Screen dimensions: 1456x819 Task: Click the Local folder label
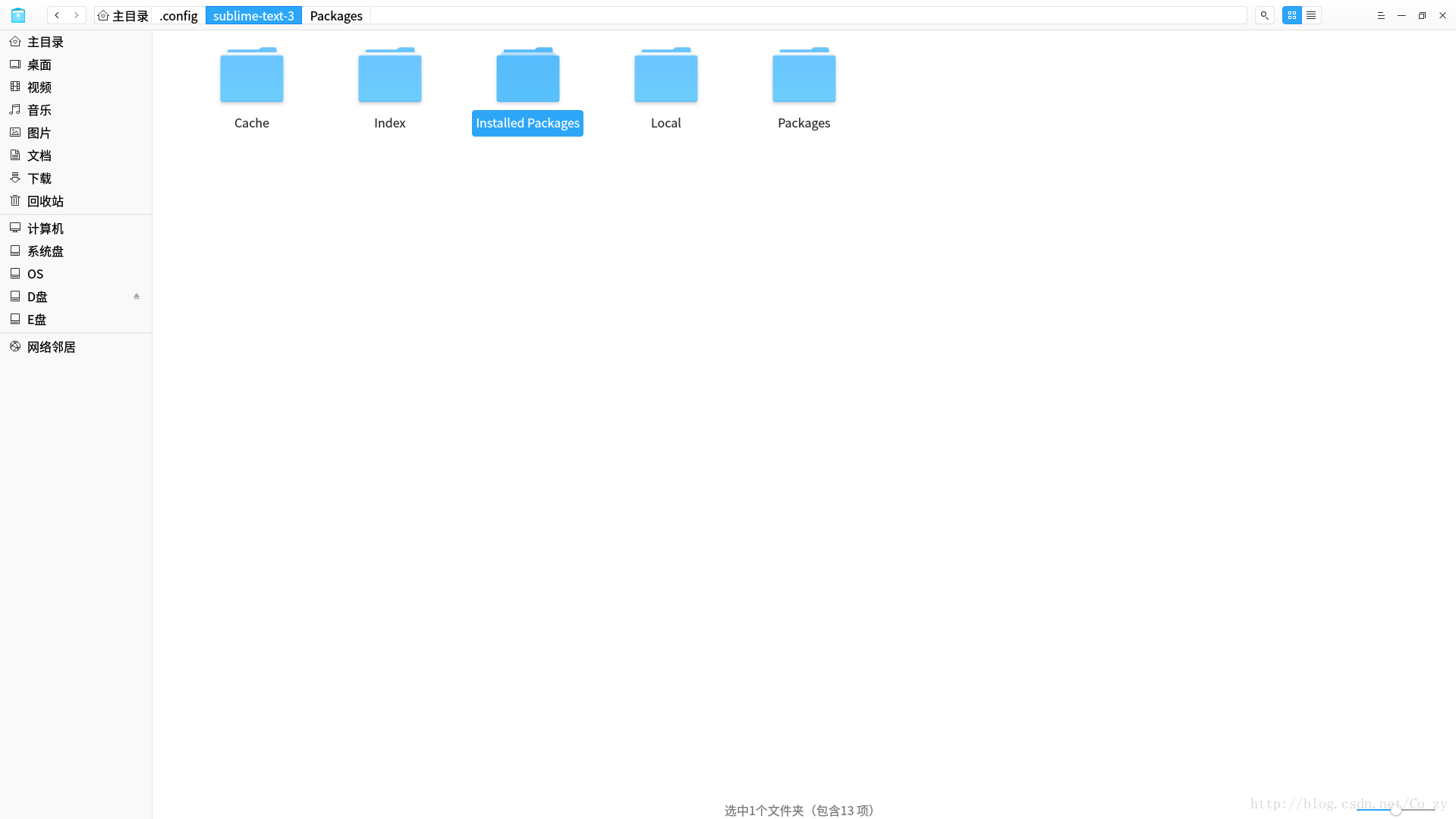[665, 123]
